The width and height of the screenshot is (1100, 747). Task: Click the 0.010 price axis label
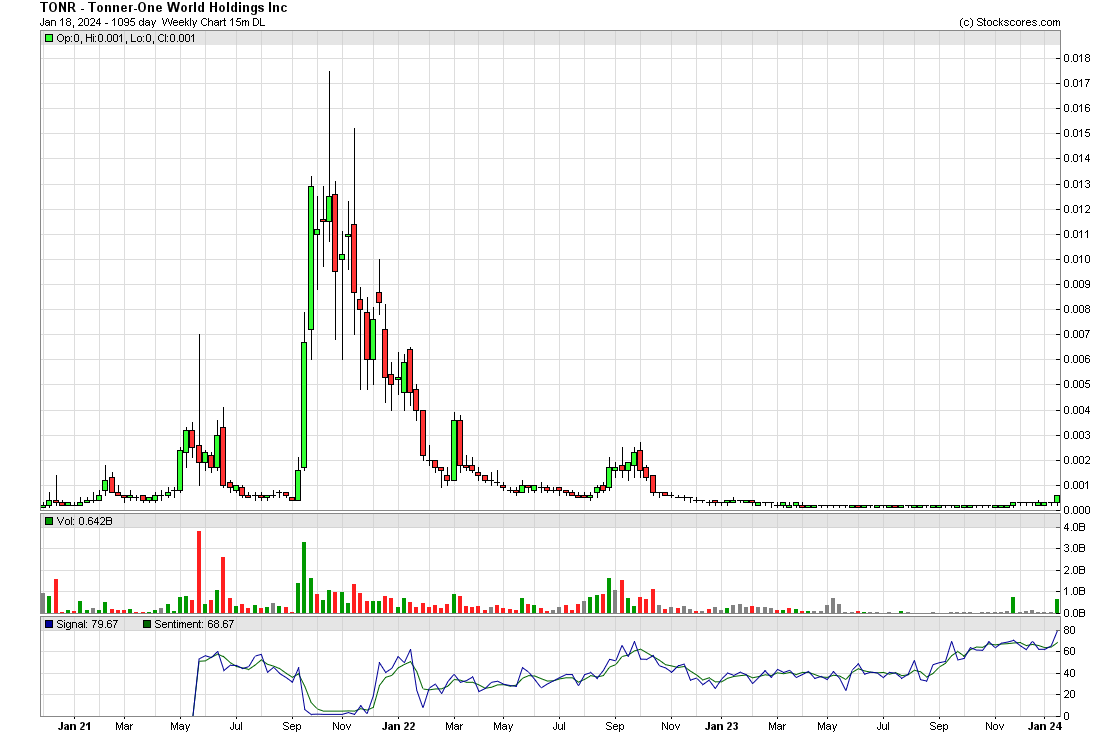(1077, 260)
